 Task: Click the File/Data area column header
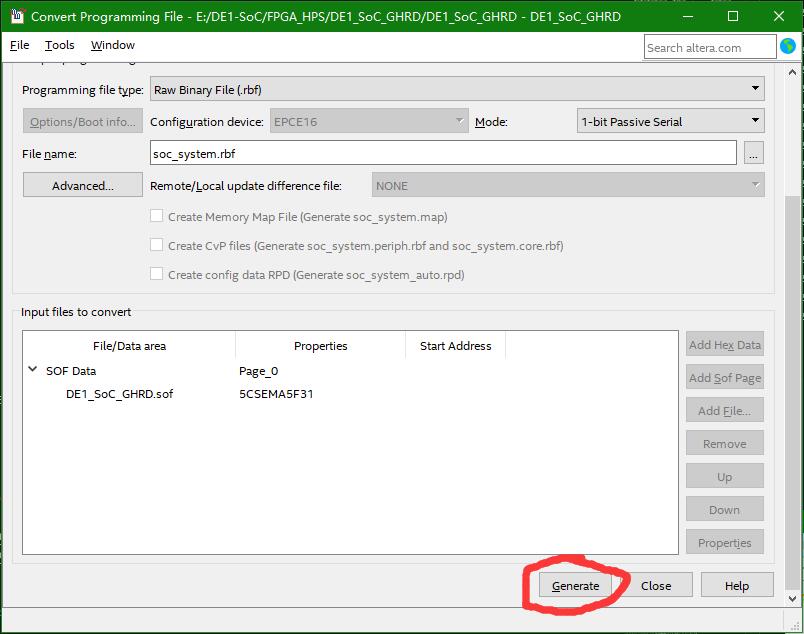(129, 345)
